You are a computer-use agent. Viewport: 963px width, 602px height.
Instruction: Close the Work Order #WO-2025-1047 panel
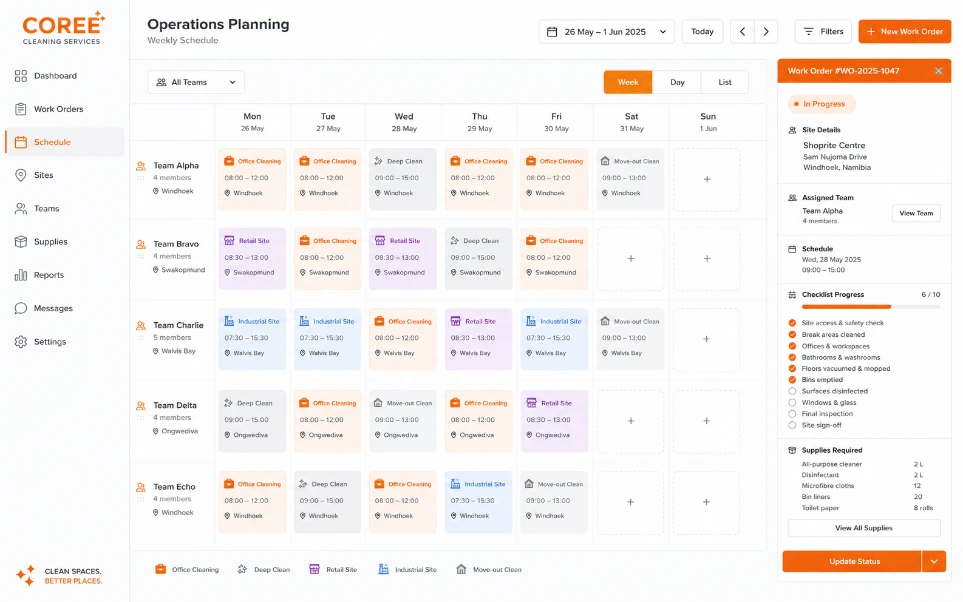[x=938, y=71]
